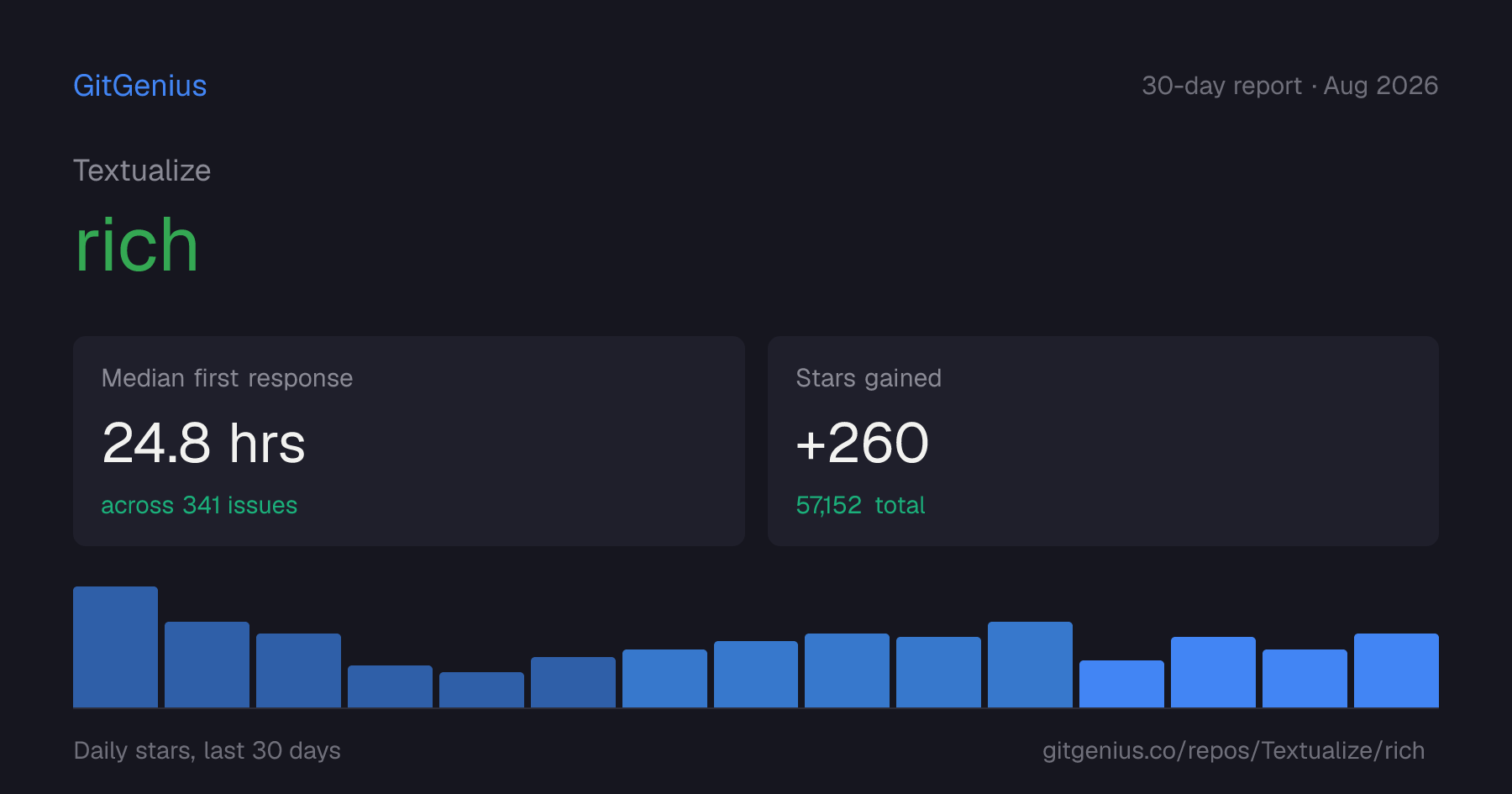Image resolution: width=1512 pixels, height=794 pixels.
Task: Select the +260 stars value
Action: (x=862, y=443)
